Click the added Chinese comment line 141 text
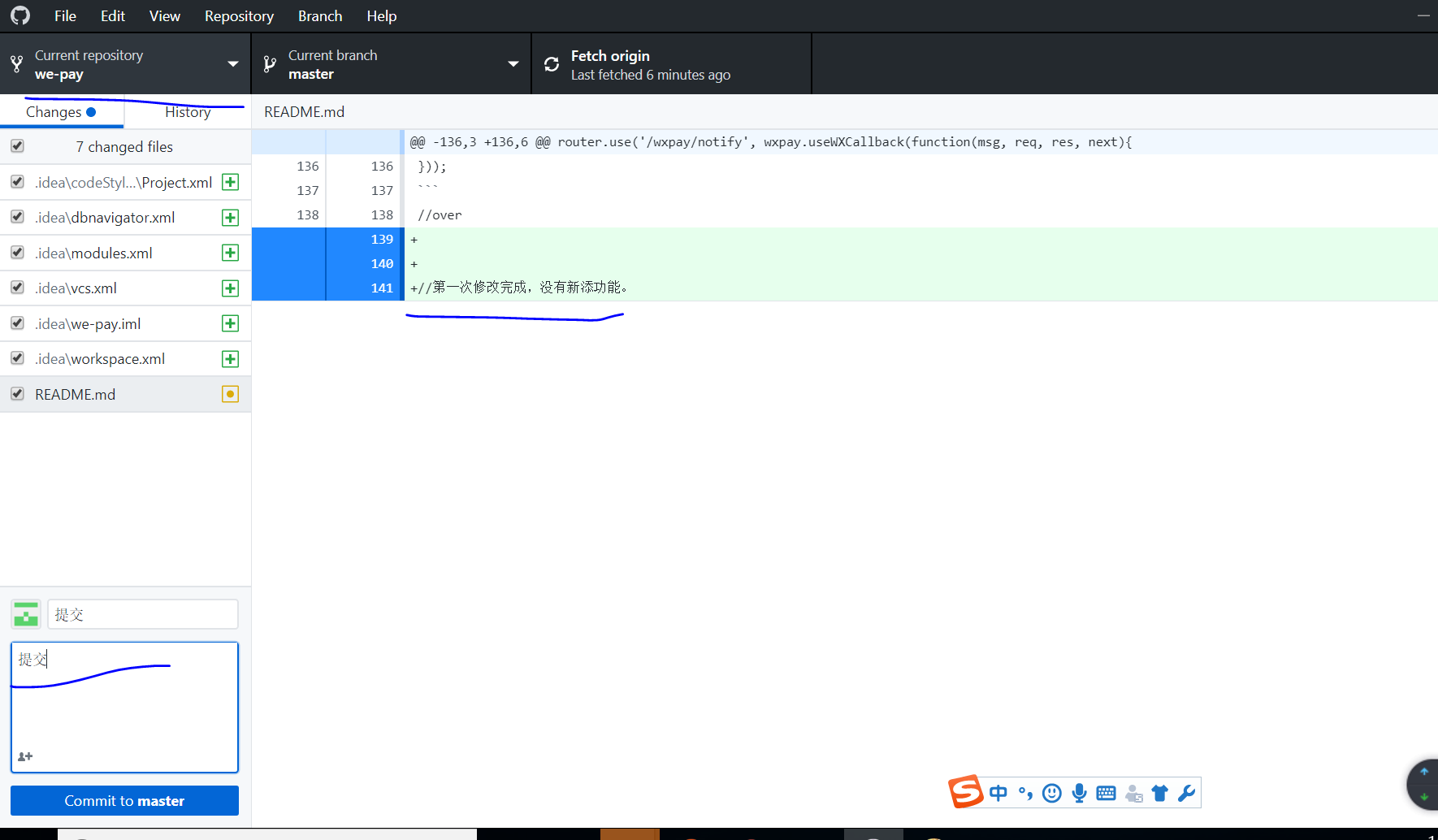This screenshot has width=1438, height=840. (x=519, y=288)
